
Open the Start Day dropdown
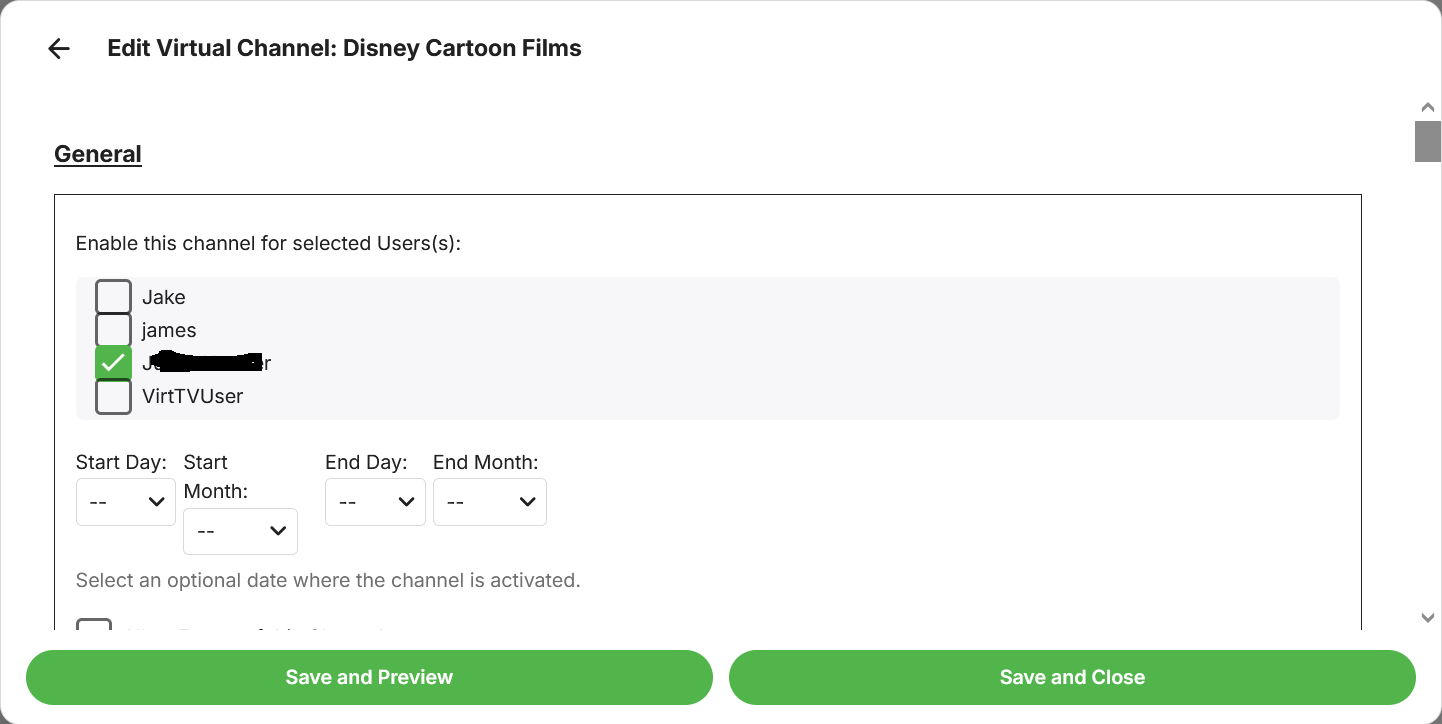[126, 502]
